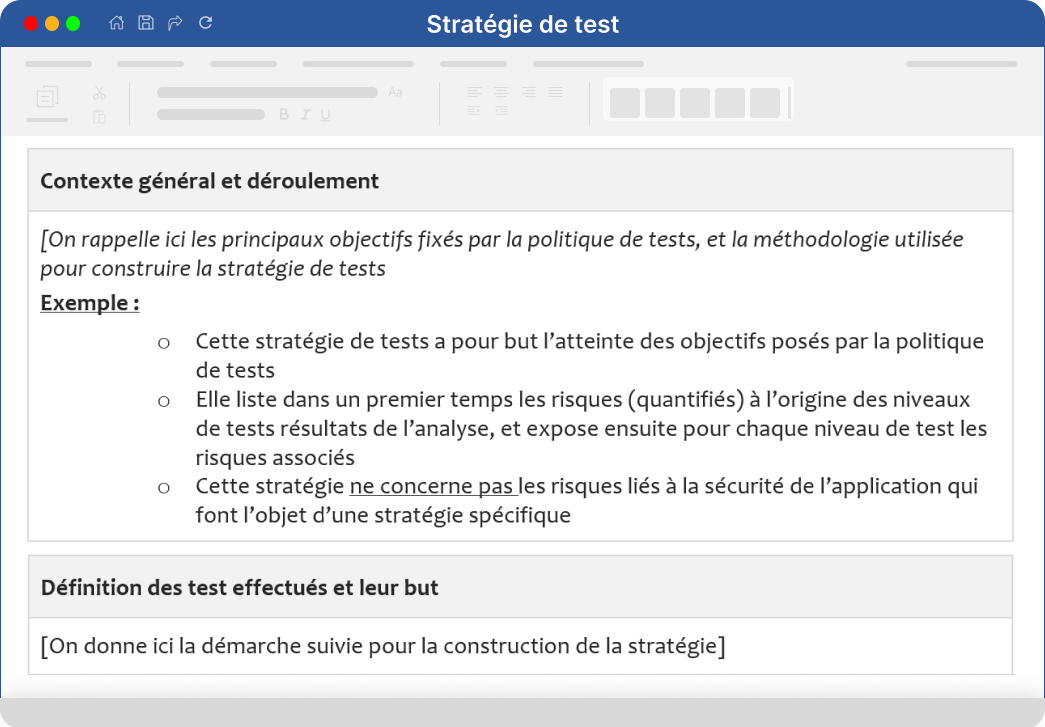This screenshot has height=727, width=1045.
Task: Toggle italic formatting I button
Action: [305, 115]
